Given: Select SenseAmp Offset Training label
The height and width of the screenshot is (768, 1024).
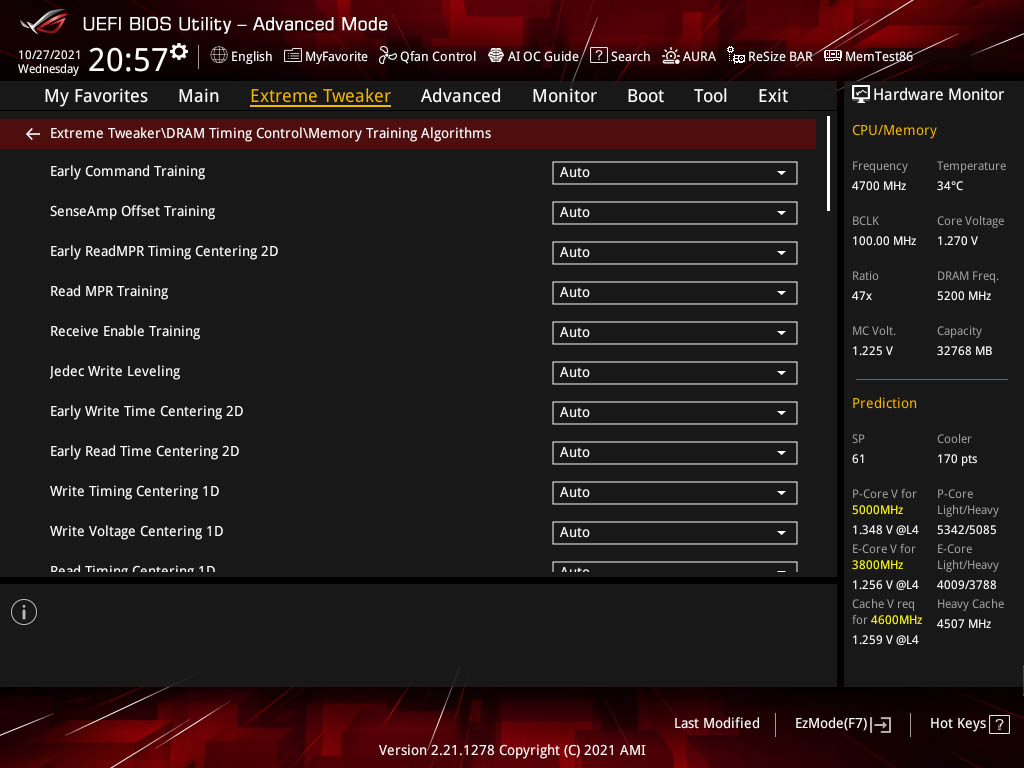Looking at the screenshot, I should click(x=133, y=212).
